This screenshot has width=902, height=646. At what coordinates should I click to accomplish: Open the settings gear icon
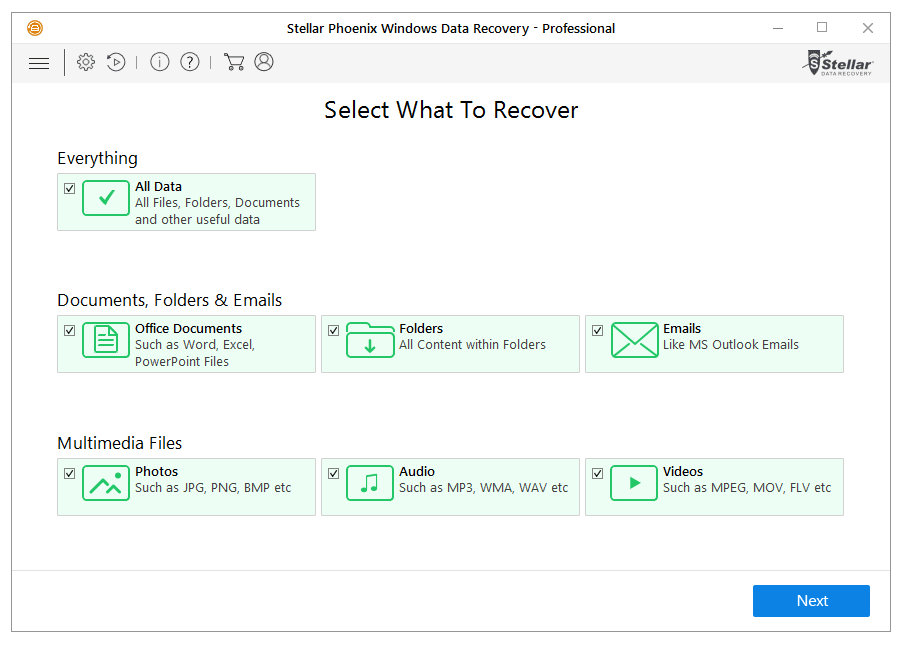pyautogui.click(x=86, y=62)
